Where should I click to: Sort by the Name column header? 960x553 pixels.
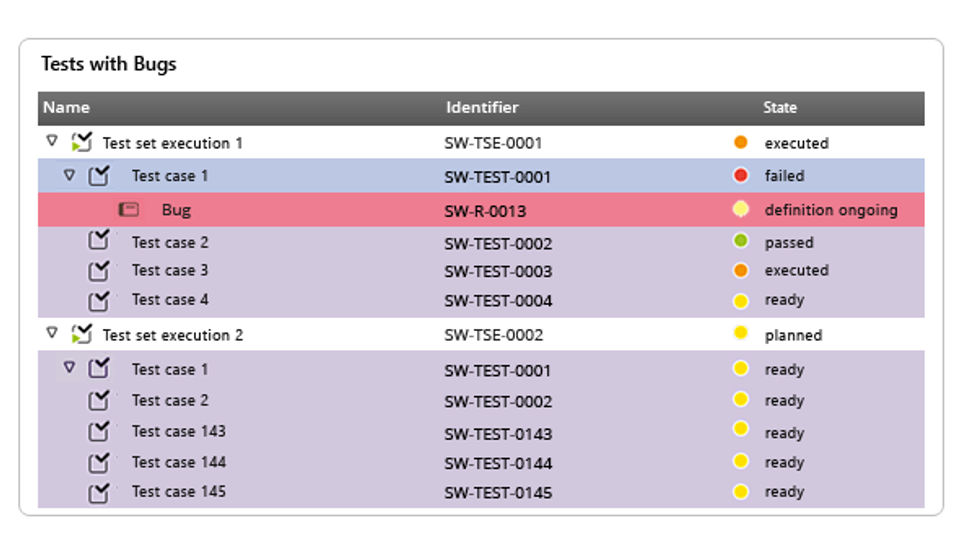66,108
